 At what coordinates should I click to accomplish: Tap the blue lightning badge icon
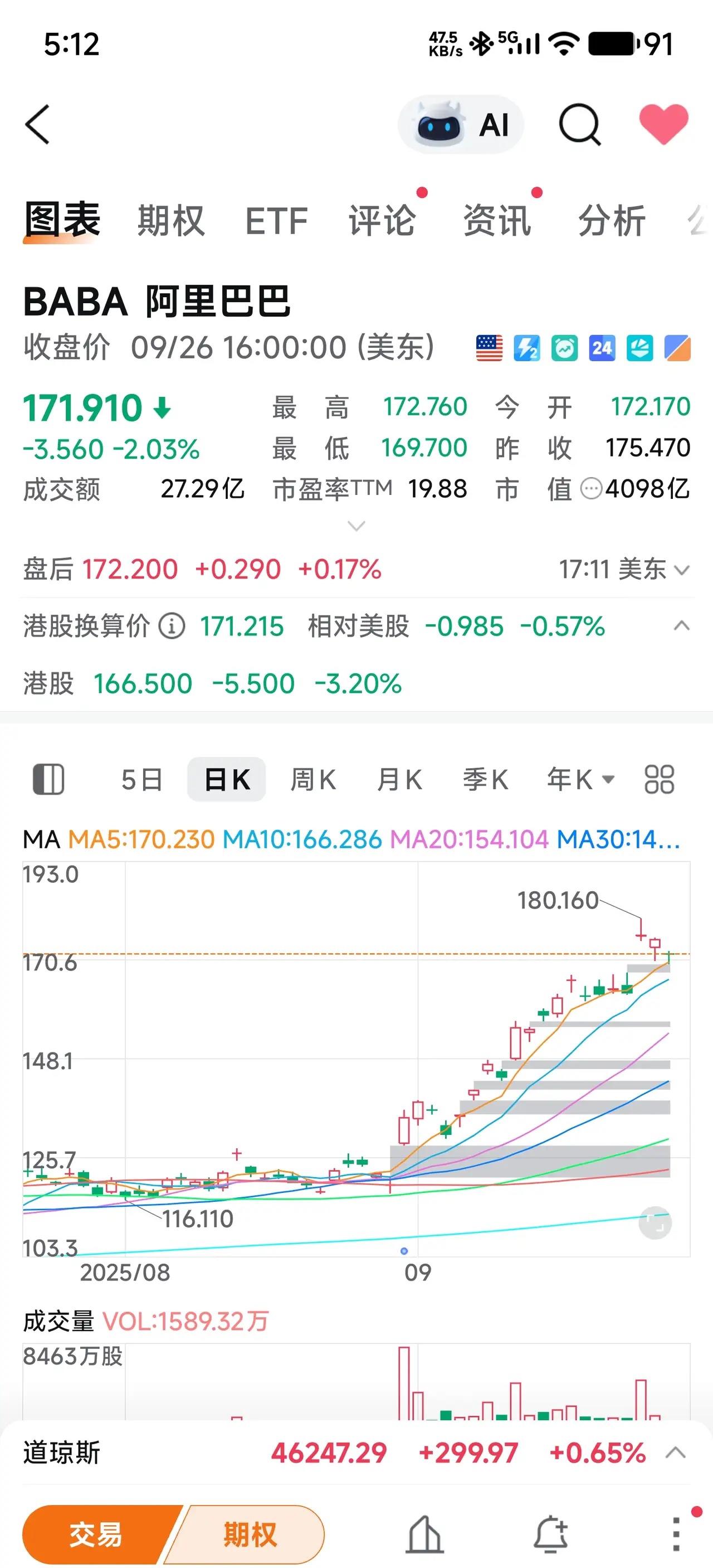[527, 348]
